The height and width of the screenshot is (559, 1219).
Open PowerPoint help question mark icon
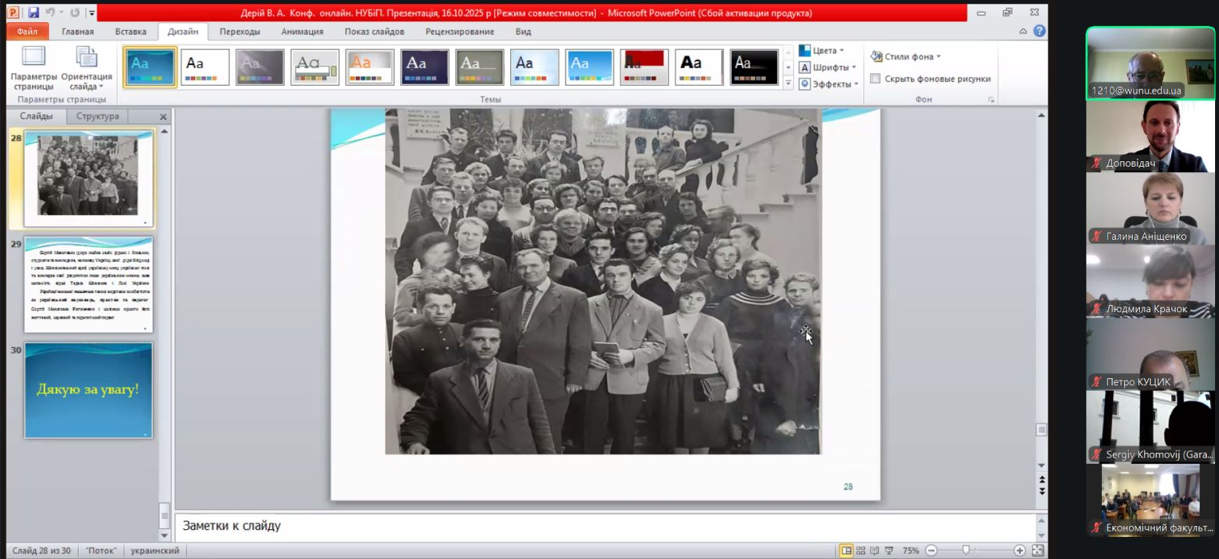click(x=1039, y=31)
